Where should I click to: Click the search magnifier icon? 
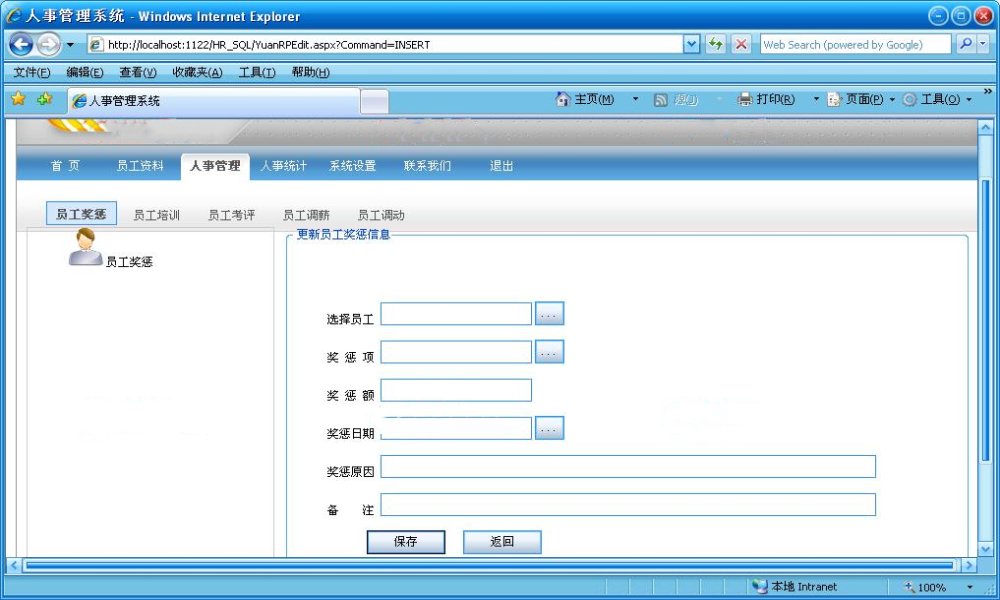point(965,44)
